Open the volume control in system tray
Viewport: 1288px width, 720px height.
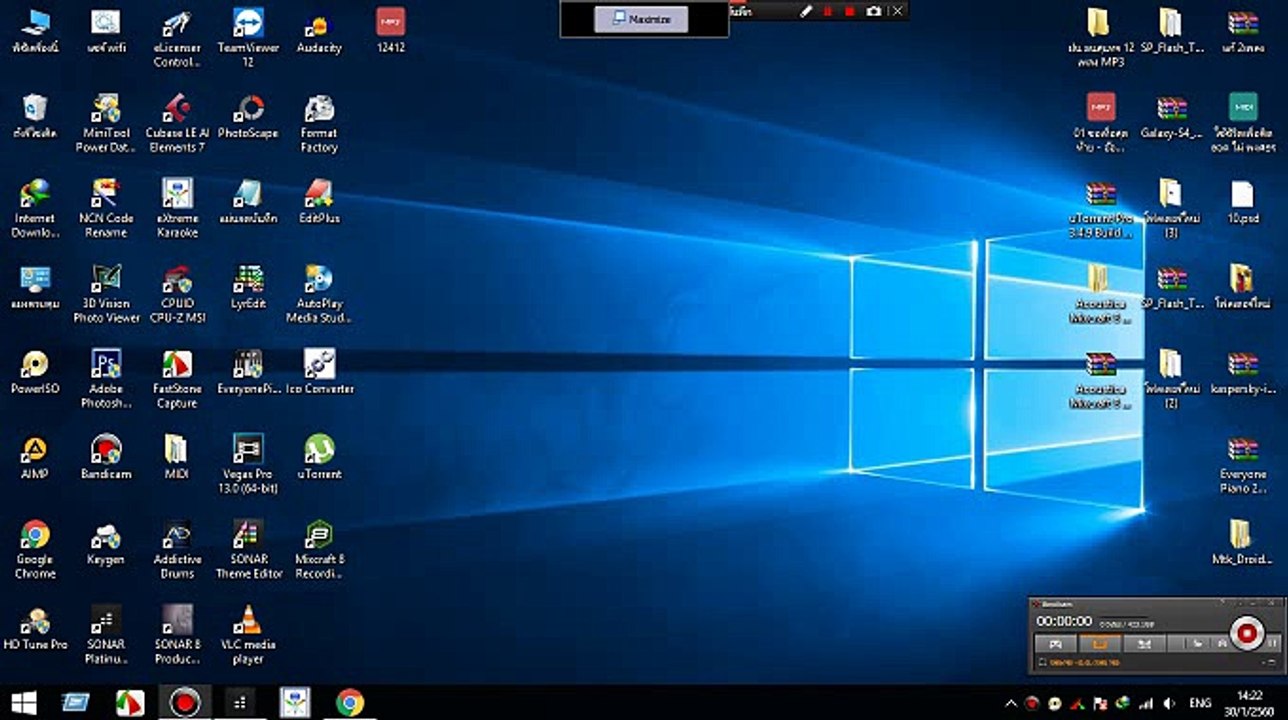click(x=1169, y=703)
